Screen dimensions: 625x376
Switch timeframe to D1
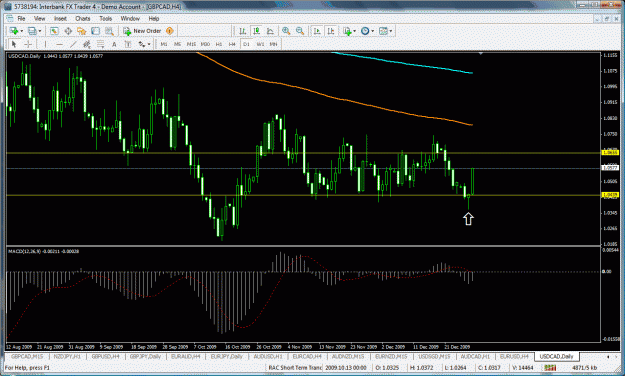pos(246,44)
